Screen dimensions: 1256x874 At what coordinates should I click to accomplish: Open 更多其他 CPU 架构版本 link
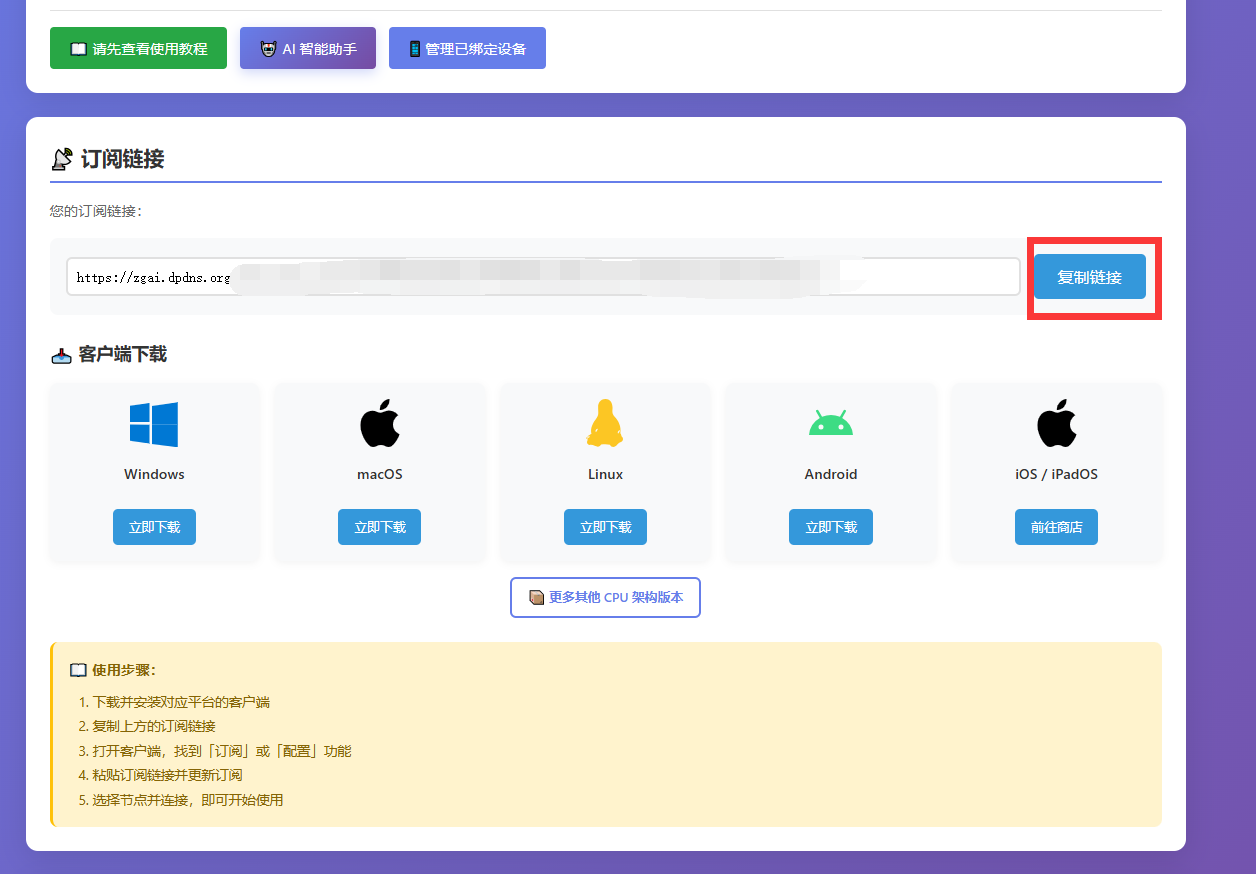tap(605, 597)
